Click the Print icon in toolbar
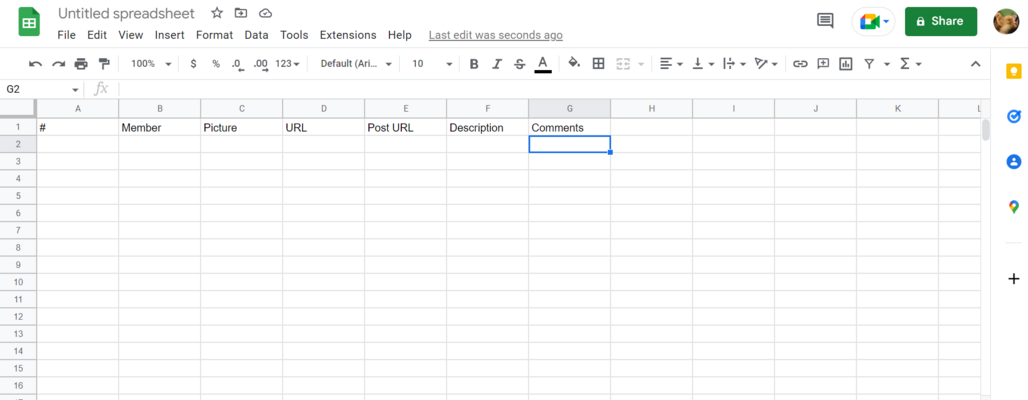1028x400 pixels. (x=81, y=64)
